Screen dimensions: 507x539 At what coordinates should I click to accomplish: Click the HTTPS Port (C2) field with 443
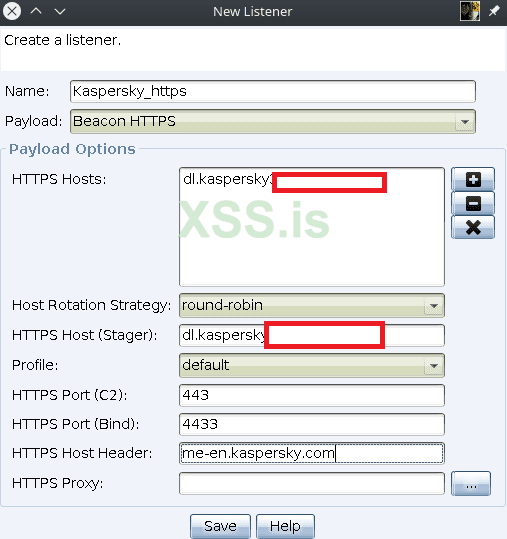(x=312, y=395)
